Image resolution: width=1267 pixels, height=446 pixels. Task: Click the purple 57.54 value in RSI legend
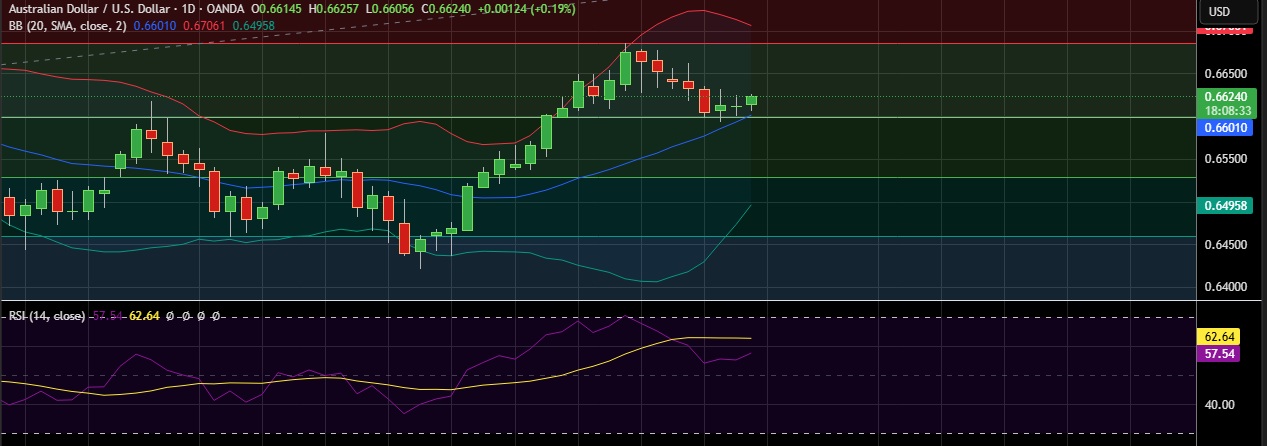pos(107,315)
